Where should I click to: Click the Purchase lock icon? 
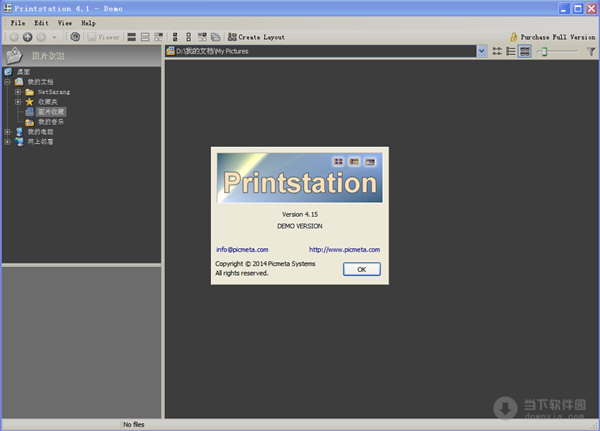514,37
